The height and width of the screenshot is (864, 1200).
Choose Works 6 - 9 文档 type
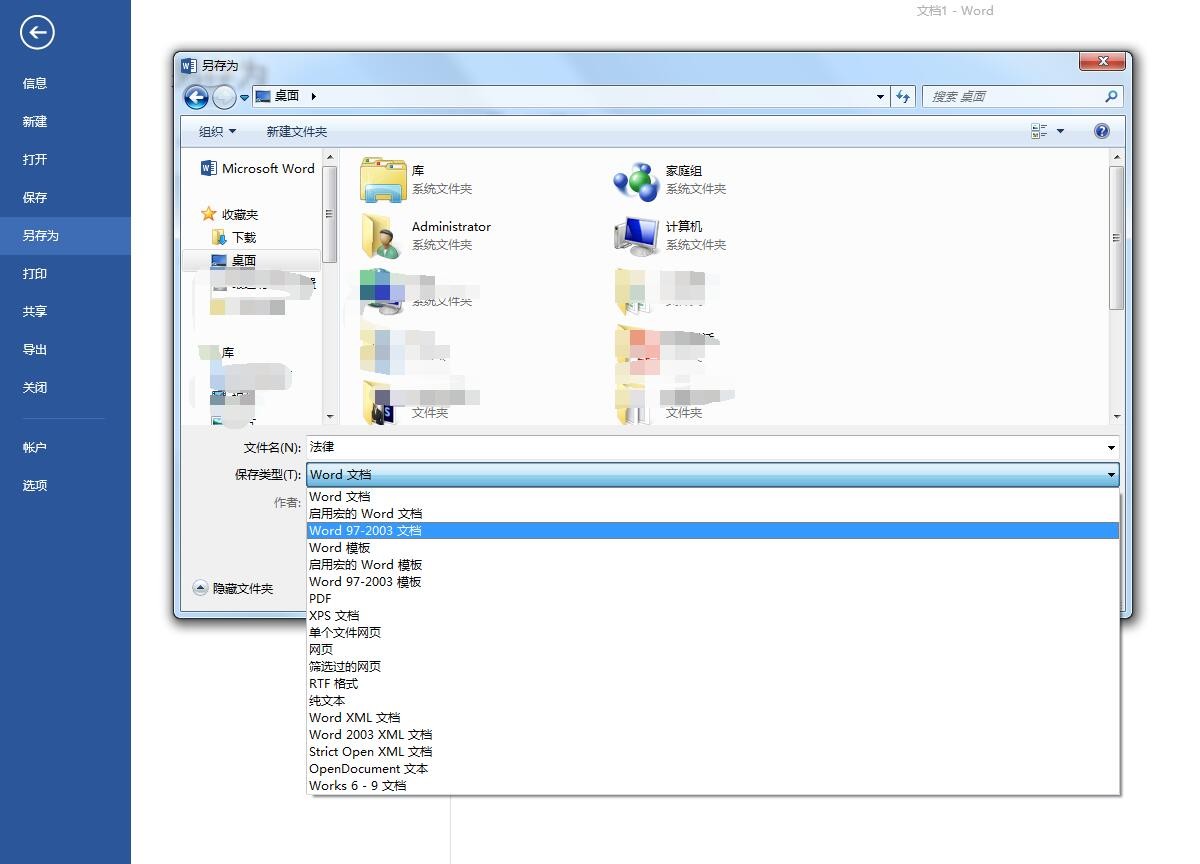point(712,785)
